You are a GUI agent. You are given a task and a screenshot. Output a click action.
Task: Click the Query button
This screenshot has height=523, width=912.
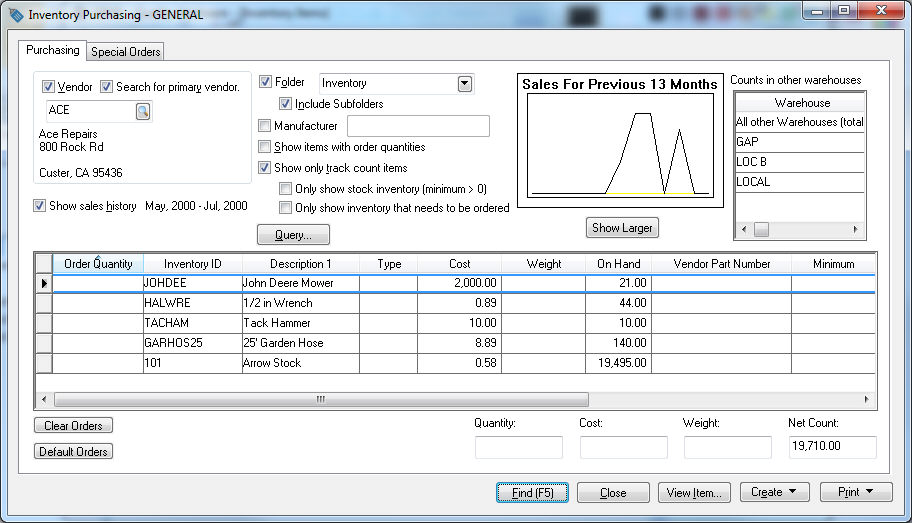tap(293, 235)
